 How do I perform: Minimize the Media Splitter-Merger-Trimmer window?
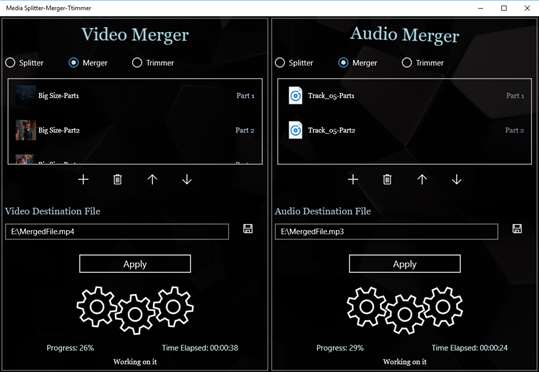click(481, 8)
